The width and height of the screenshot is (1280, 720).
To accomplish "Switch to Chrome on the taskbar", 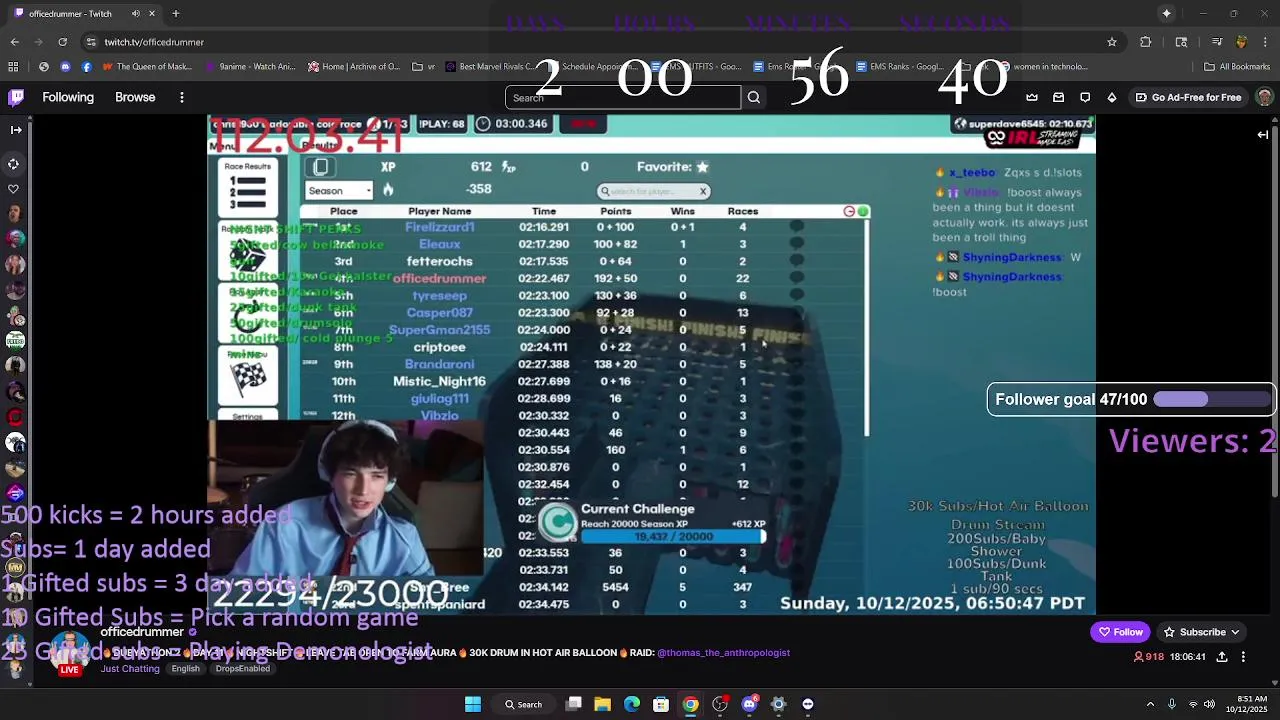I will click(690, 704).
